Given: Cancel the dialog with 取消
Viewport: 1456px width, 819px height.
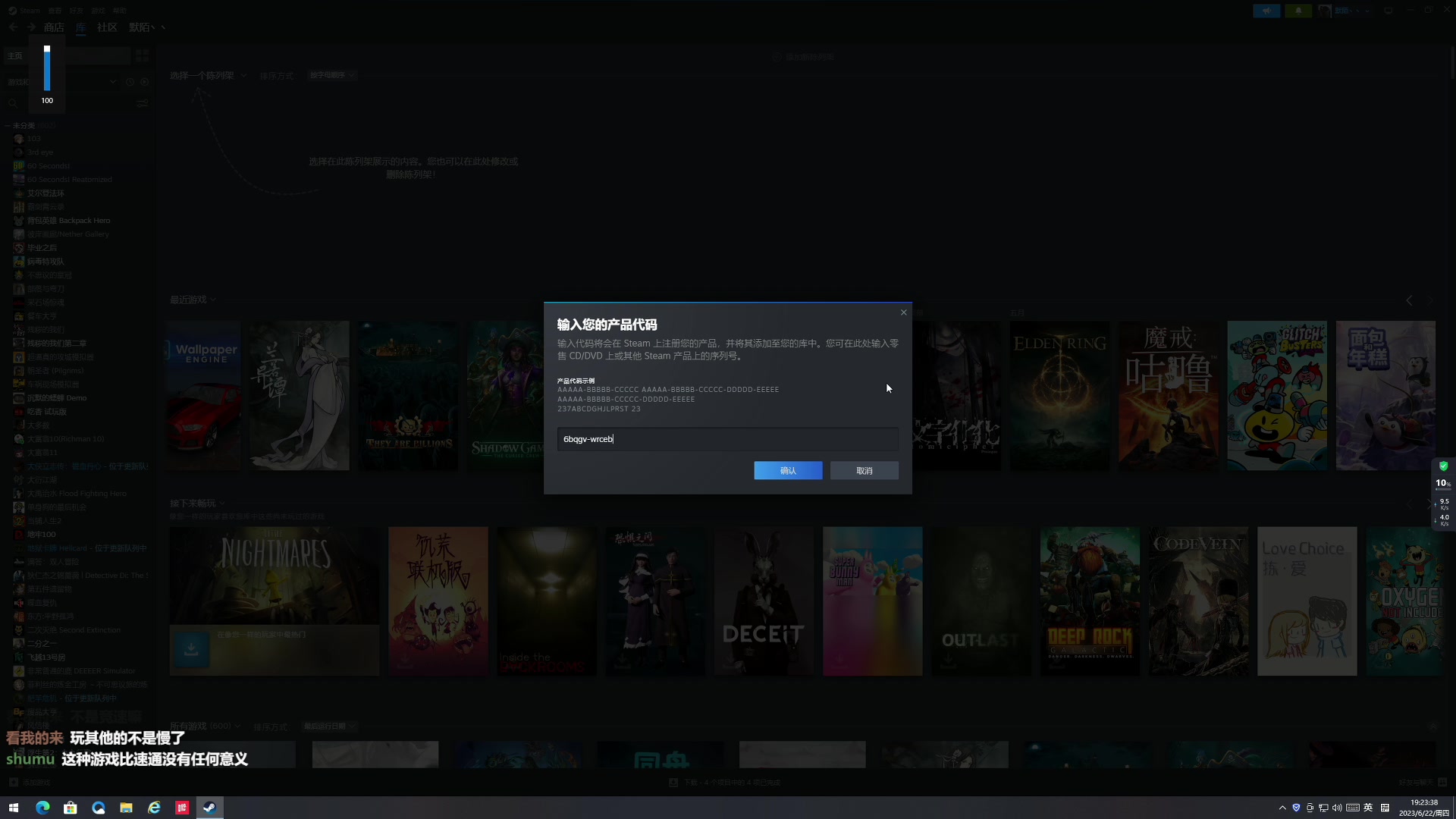Looking at the screenshot, I should [x=864, y=471].
